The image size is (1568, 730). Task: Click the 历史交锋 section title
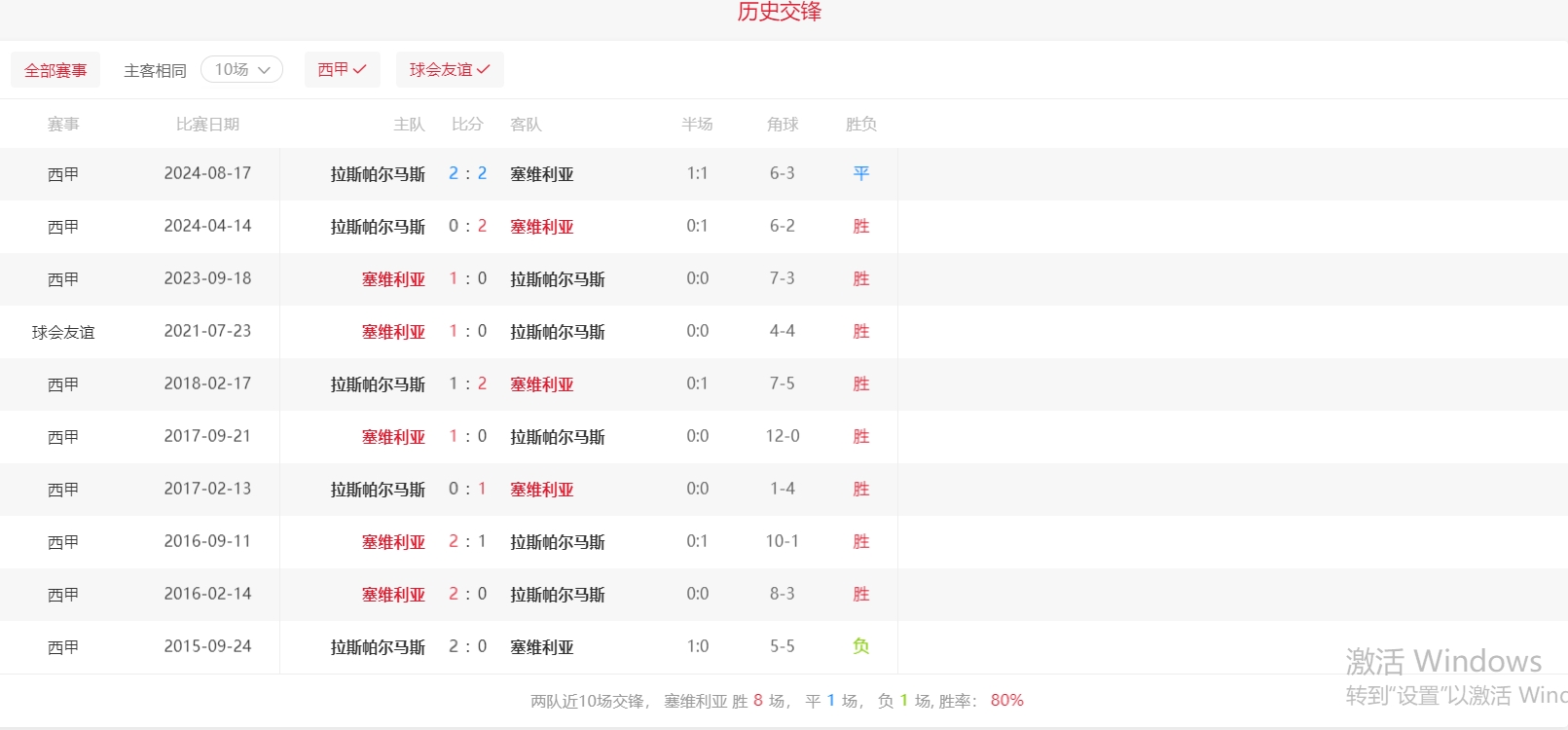point(779,12)
